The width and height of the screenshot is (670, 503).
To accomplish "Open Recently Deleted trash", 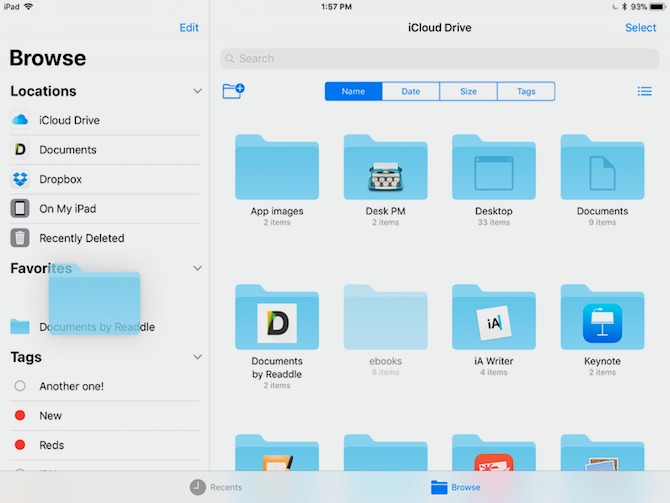I will tap(81, 238).
